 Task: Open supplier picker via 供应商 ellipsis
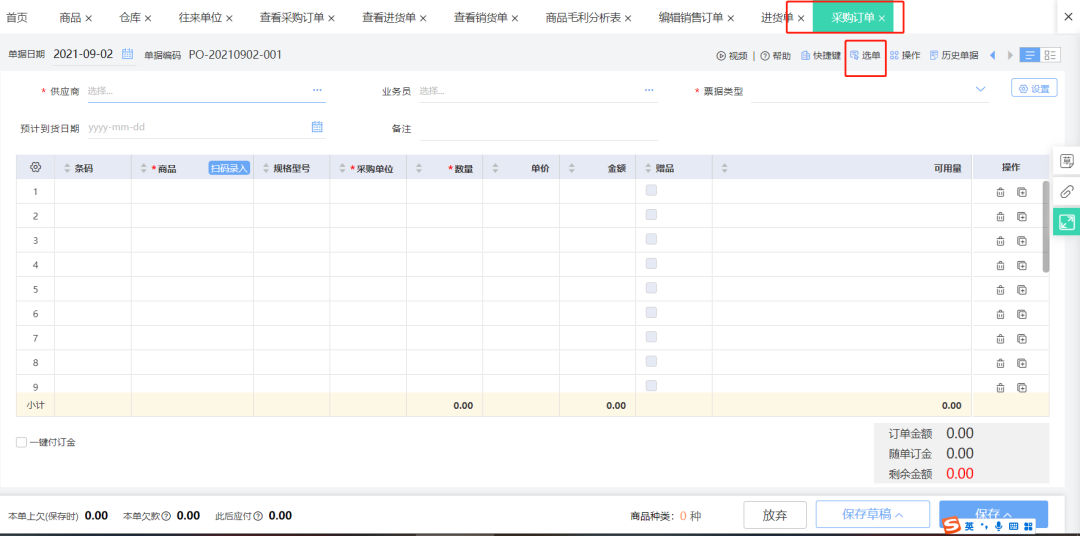[317, 90]
